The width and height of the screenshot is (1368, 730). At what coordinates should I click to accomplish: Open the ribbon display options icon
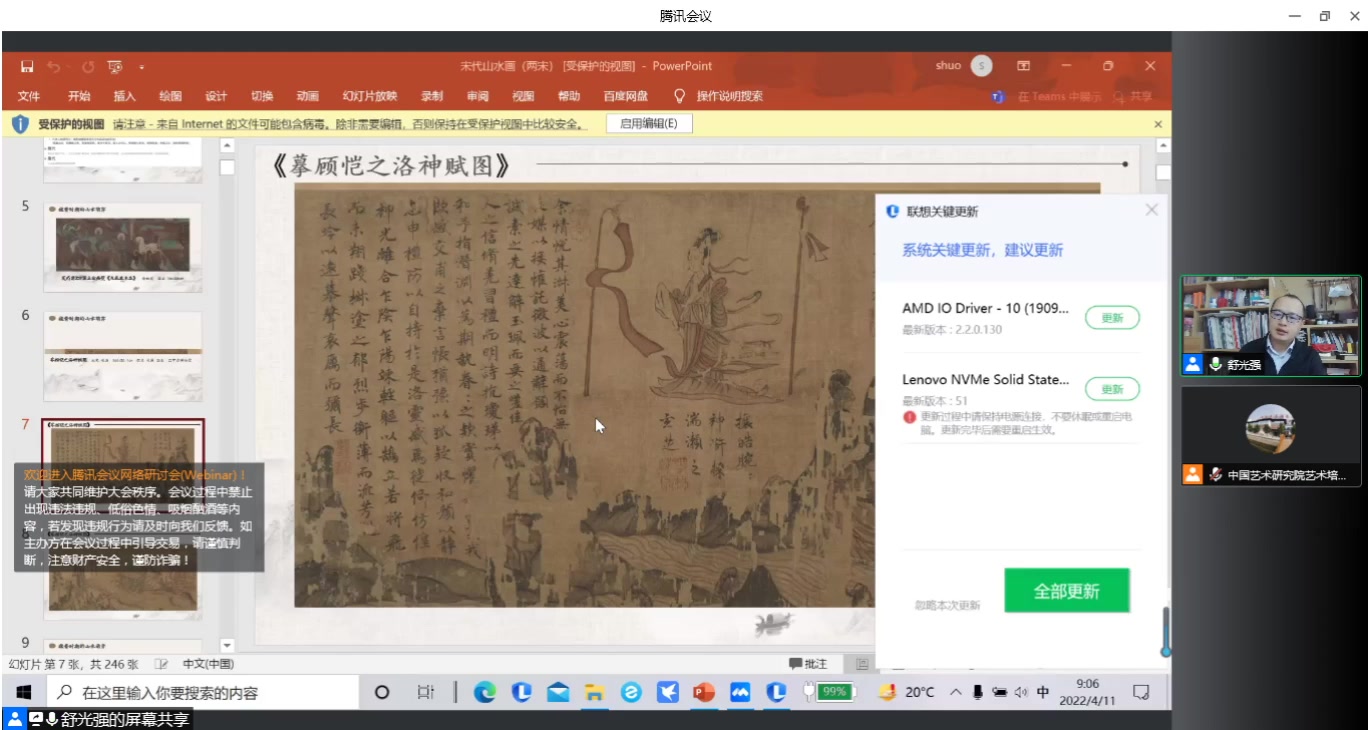pos(1024,66)
